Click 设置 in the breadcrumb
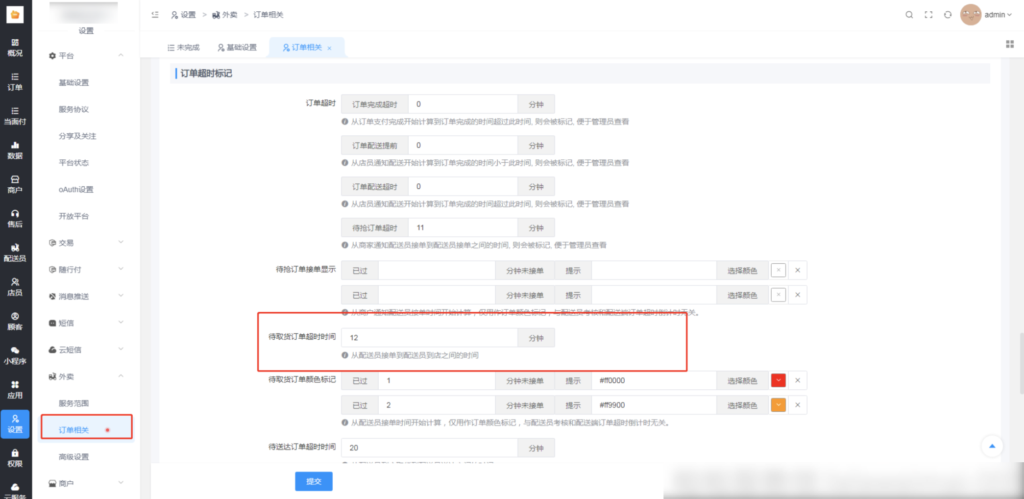The height and width of the screenshot is (499, 1024). click(x=184, y=14)
